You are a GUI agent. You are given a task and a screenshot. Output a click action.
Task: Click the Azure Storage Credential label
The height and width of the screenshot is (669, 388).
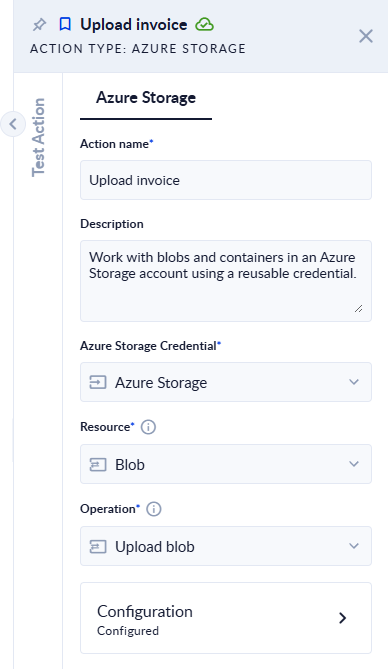149,346
